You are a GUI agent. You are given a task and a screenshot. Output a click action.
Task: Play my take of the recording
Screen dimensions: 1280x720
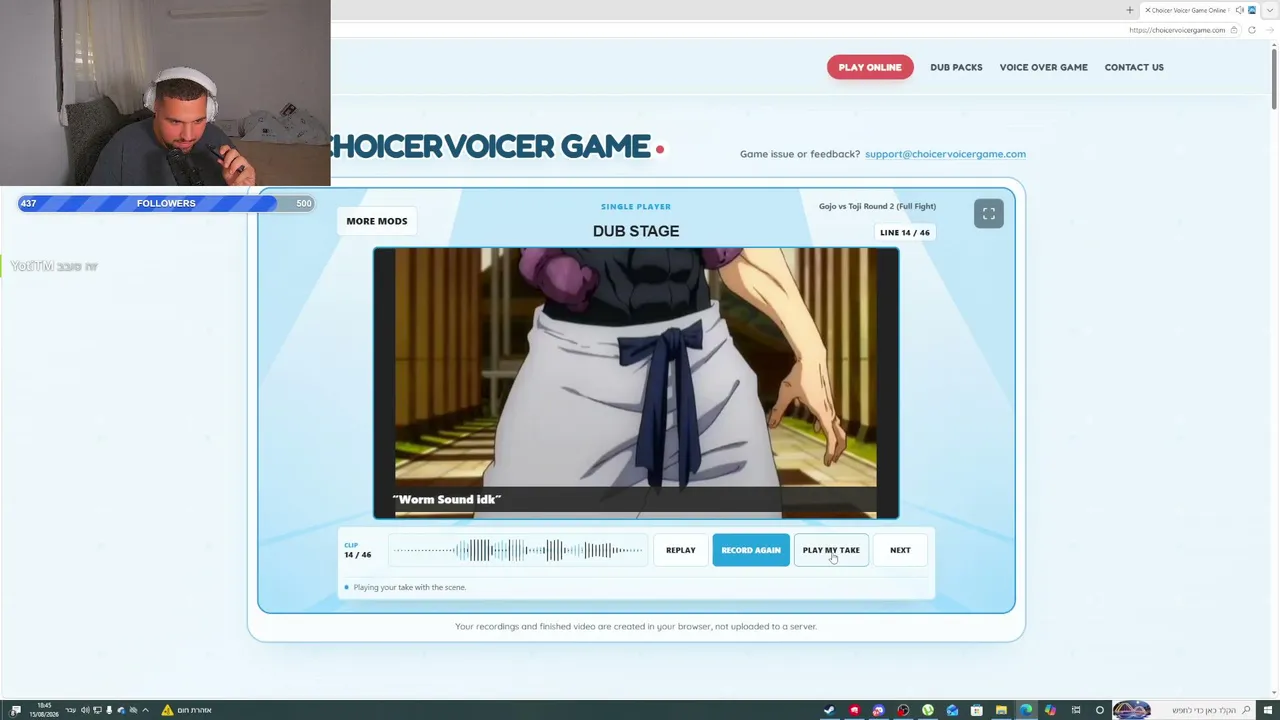[x=831, y=550]
